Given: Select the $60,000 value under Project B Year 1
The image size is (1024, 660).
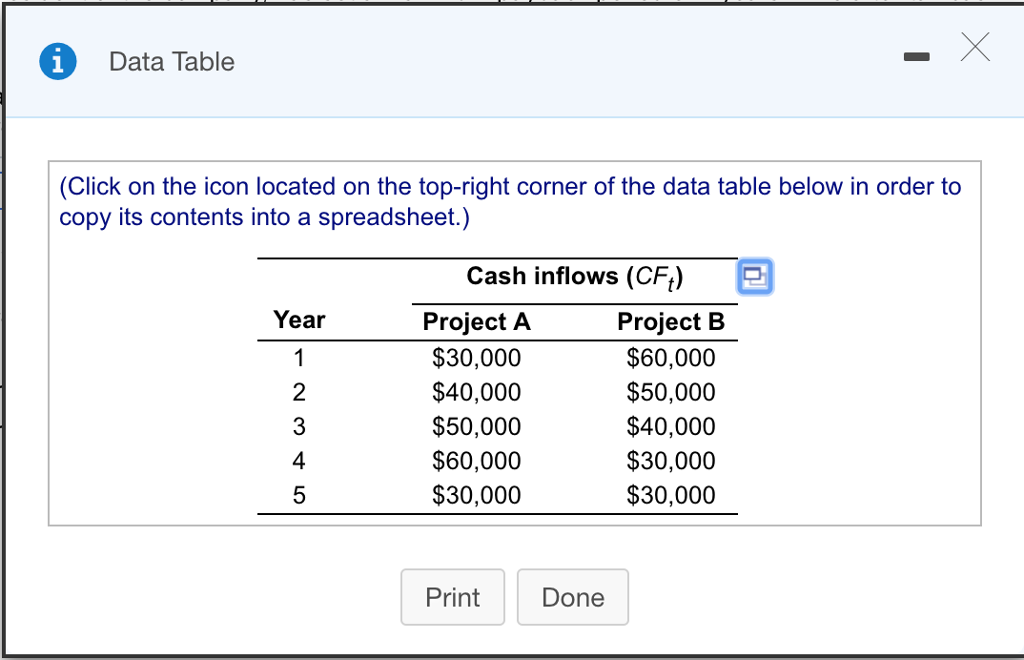Looking at the screenshot, I should coord(670,357).
